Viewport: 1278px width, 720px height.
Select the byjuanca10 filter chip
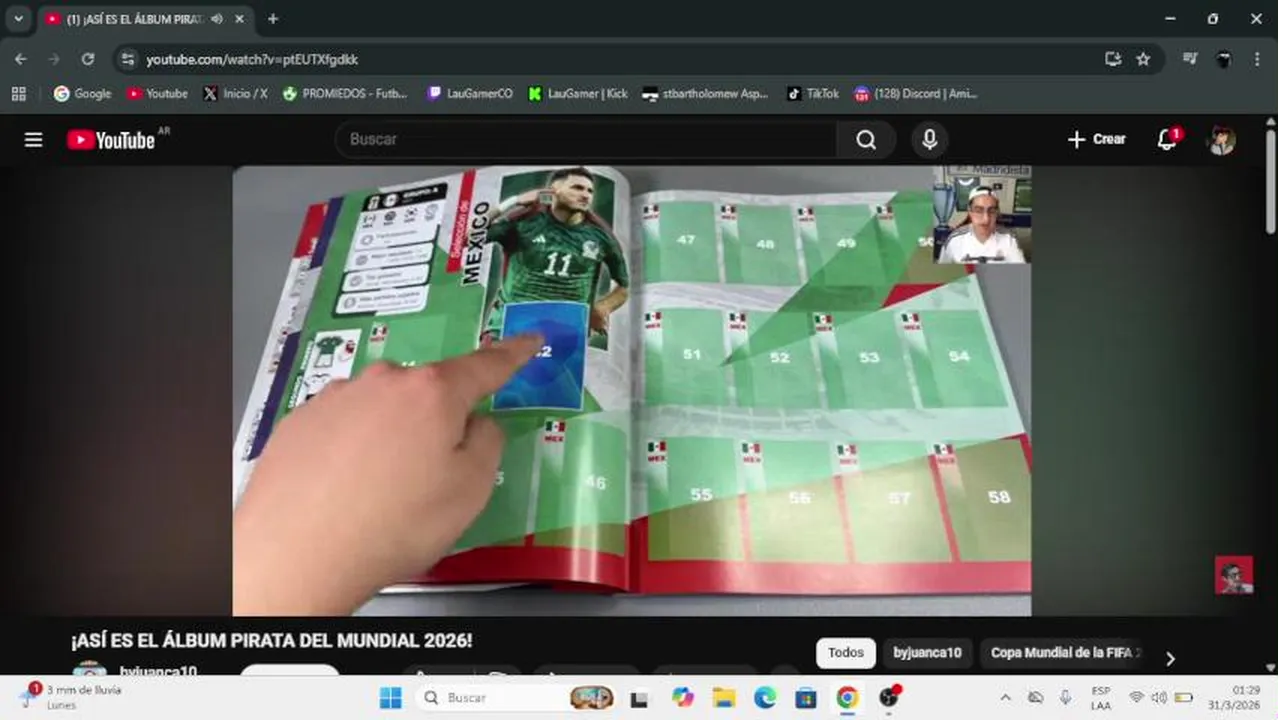point(927,653)
